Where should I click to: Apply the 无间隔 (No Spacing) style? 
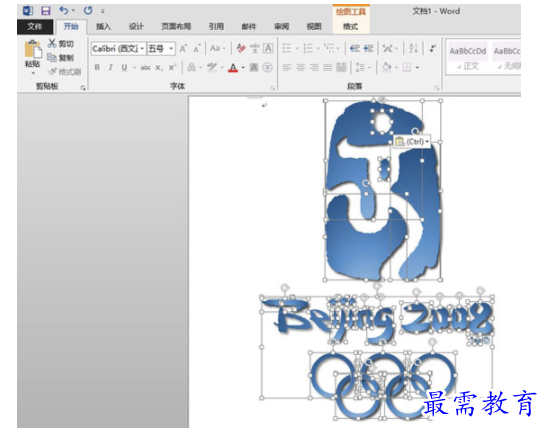506,57
